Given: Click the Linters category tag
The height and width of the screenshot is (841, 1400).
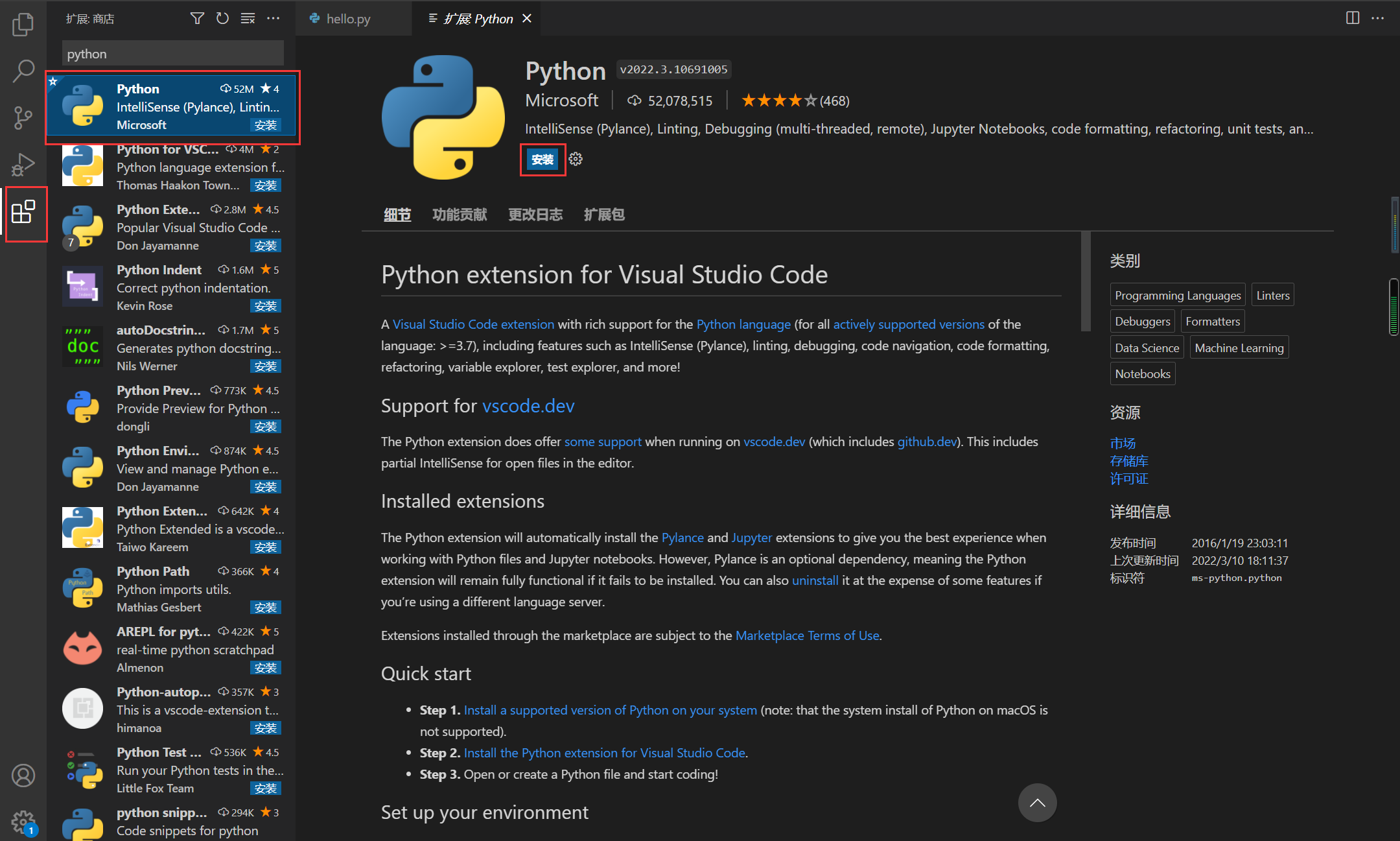Looking at the screenshot, I should pyautogui.click(x=1272, y=295).
